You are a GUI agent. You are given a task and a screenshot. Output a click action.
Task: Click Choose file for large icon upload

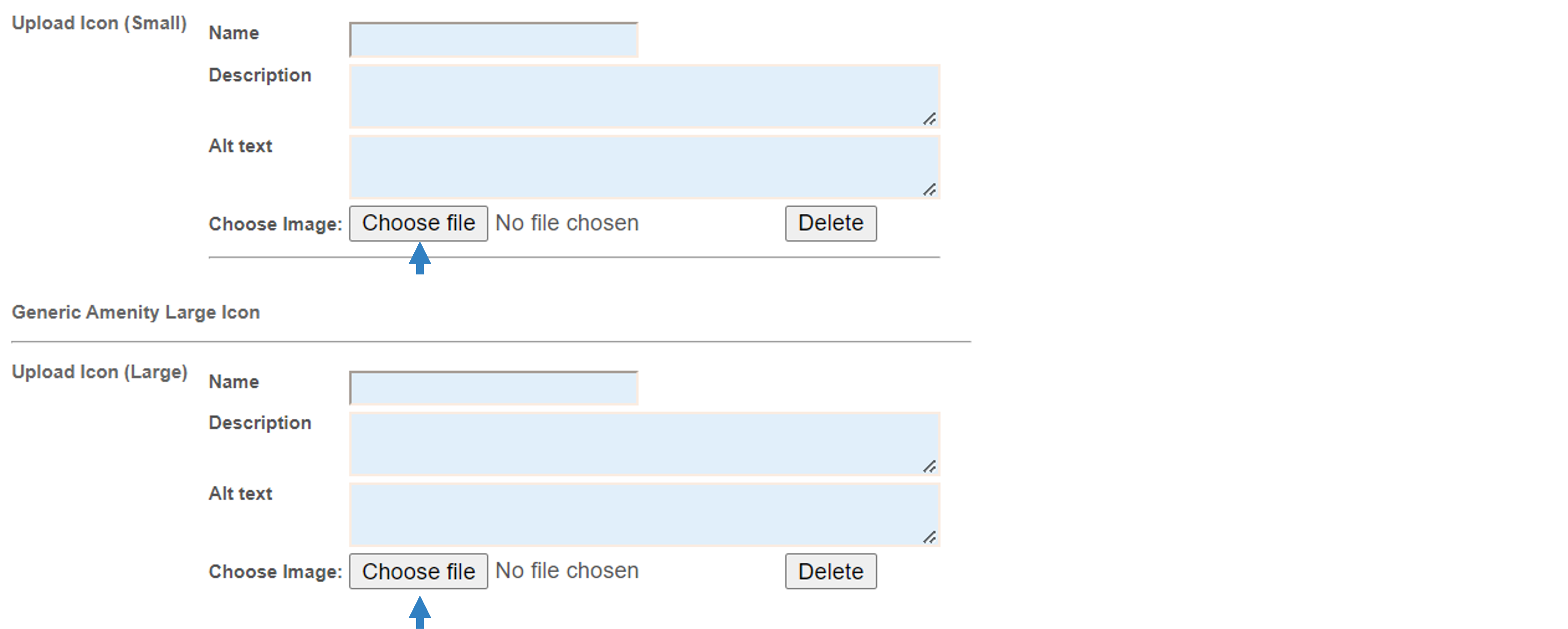point(419,571)
